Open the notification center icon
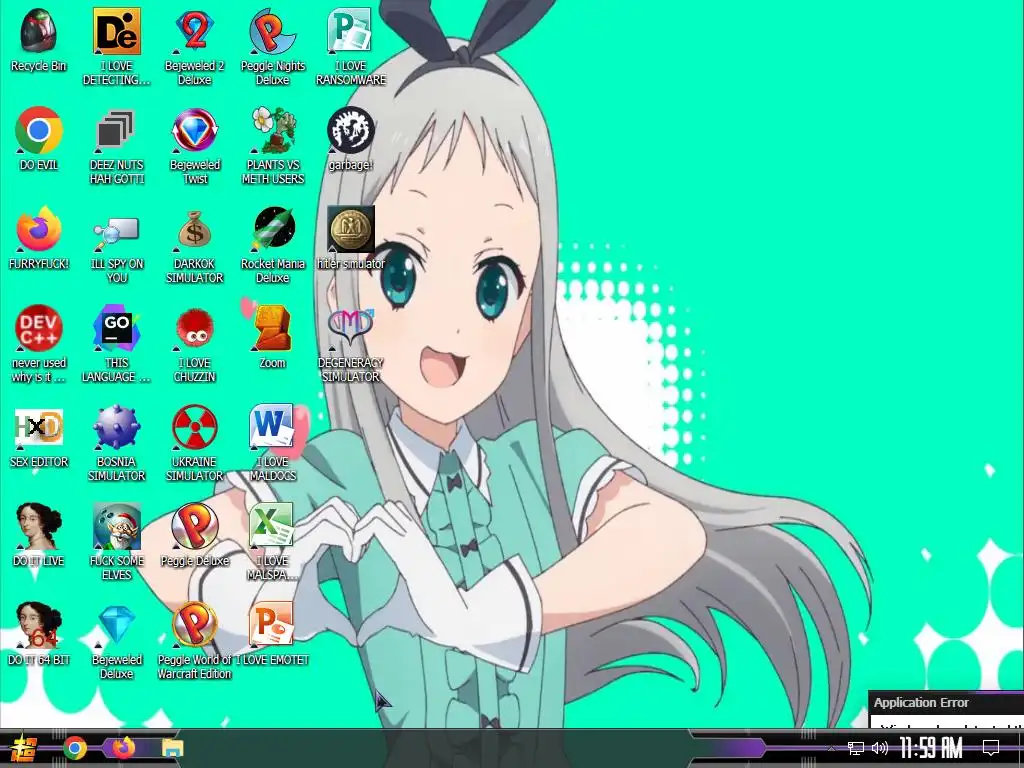The height and width of the screenshot is (768, 1024). [991, 748]
